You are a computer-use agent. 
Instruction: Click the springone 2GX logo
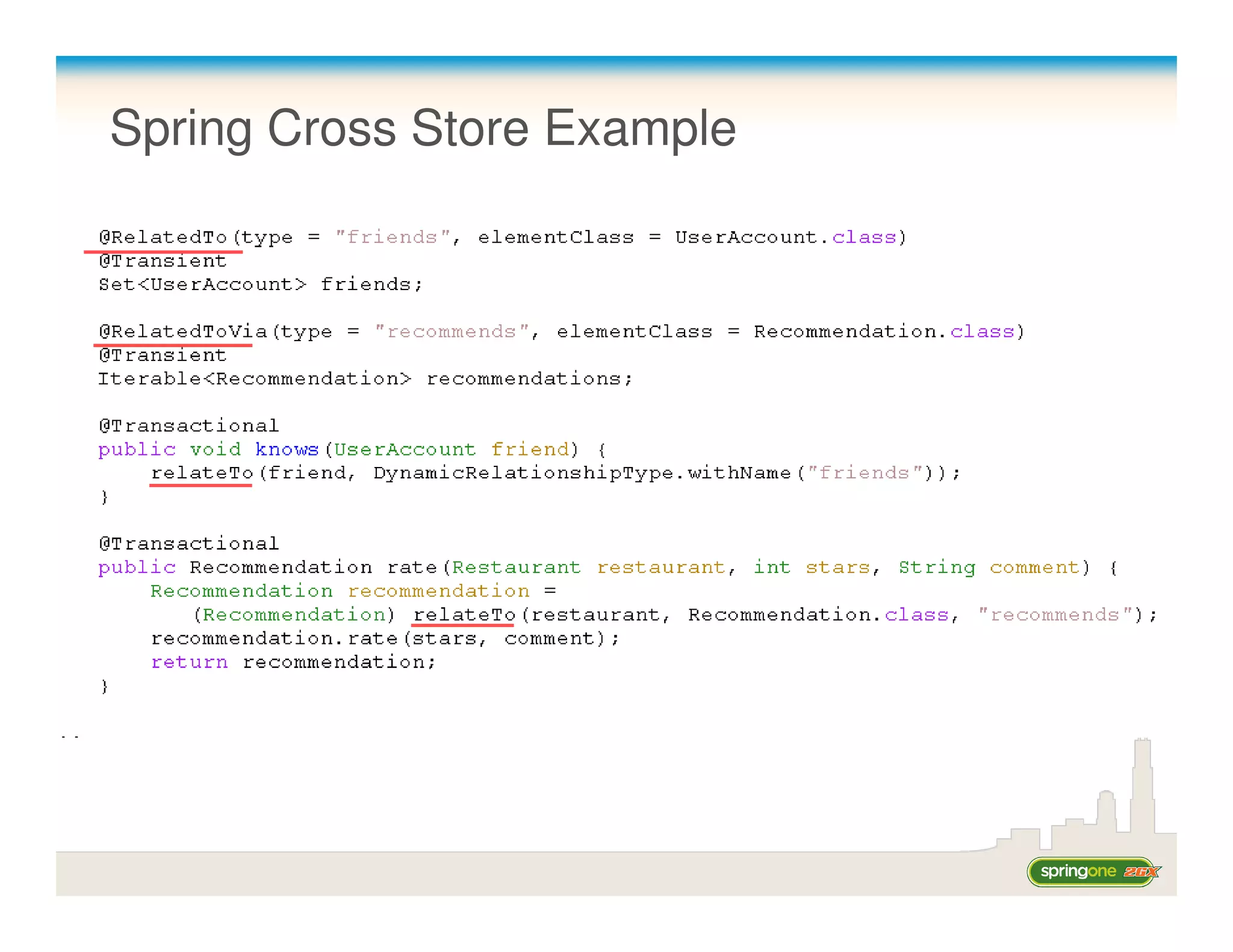1094,871
